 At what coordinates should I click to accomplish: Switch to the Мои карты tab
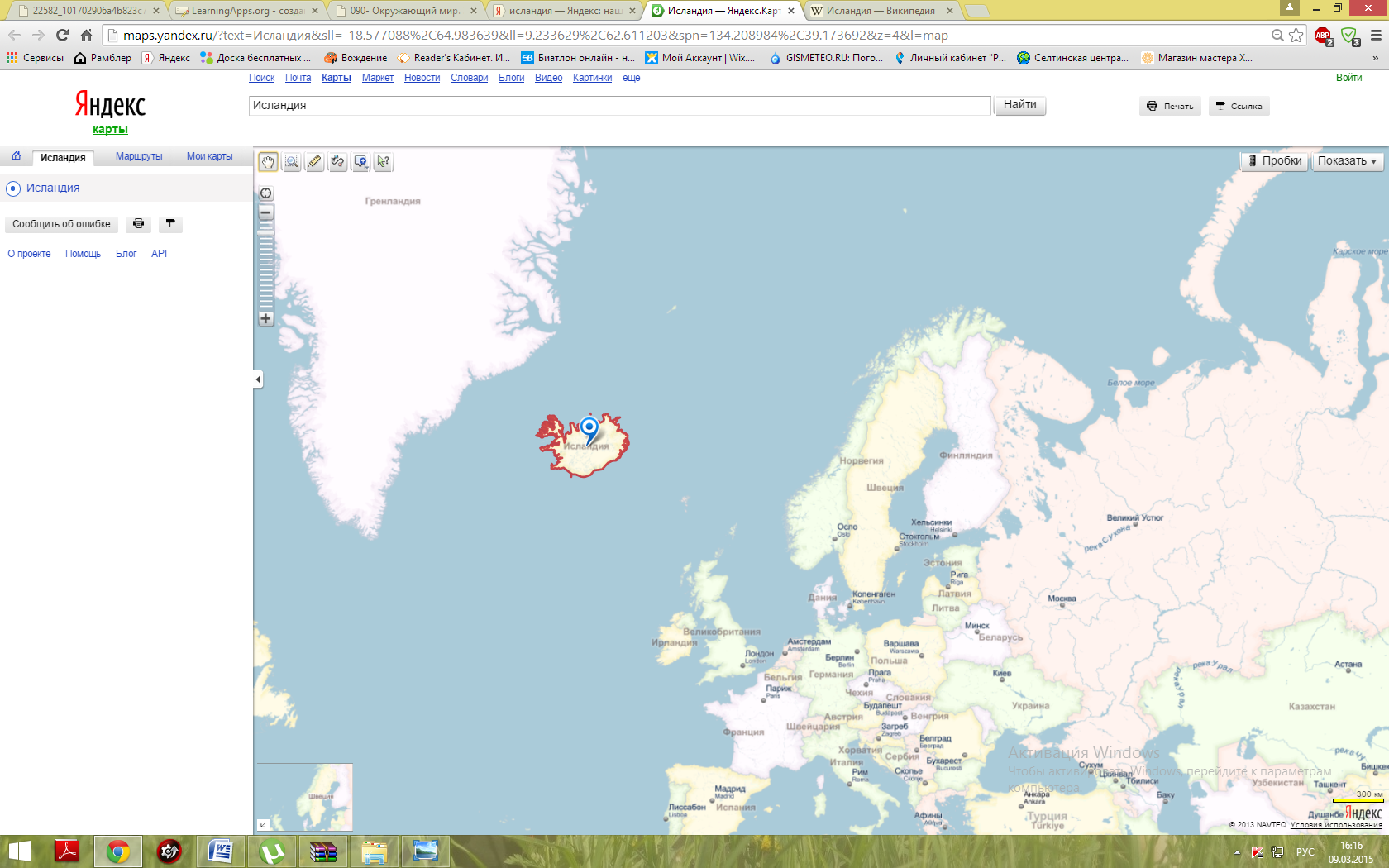pos(209,156)
